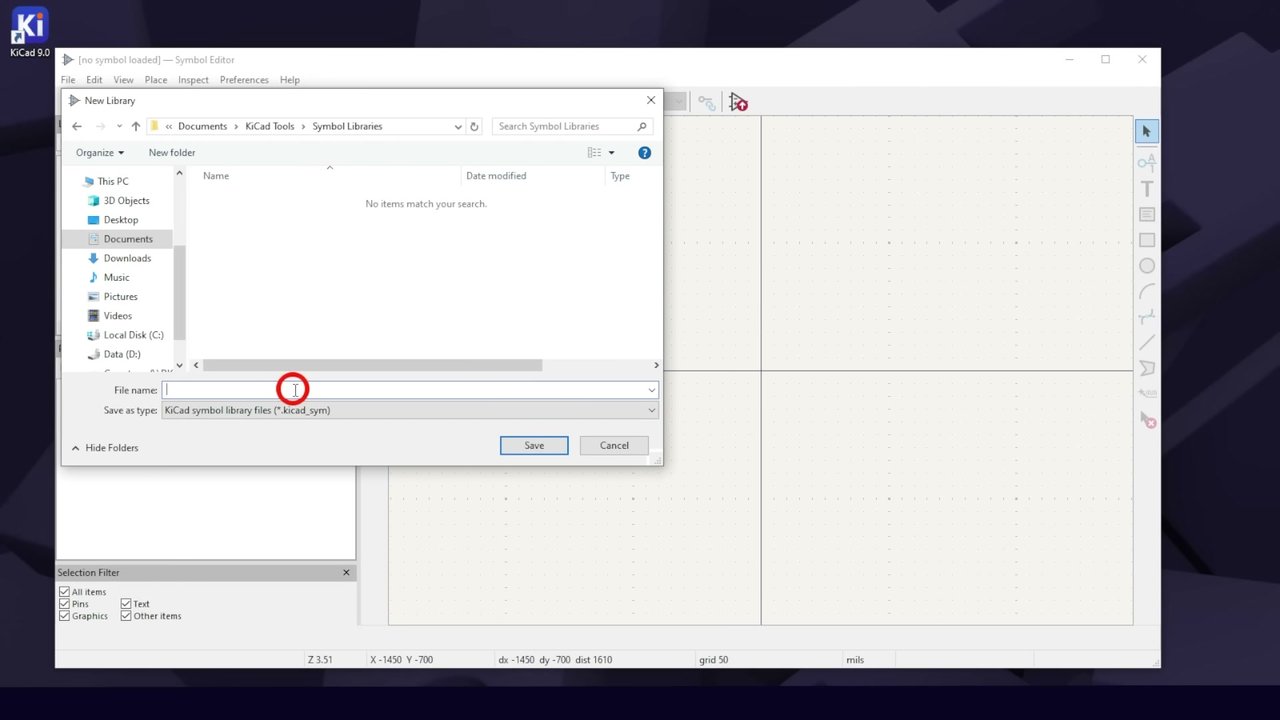Select the Draw Polygon tool

pyautogui.click(x=1147, y=369)
